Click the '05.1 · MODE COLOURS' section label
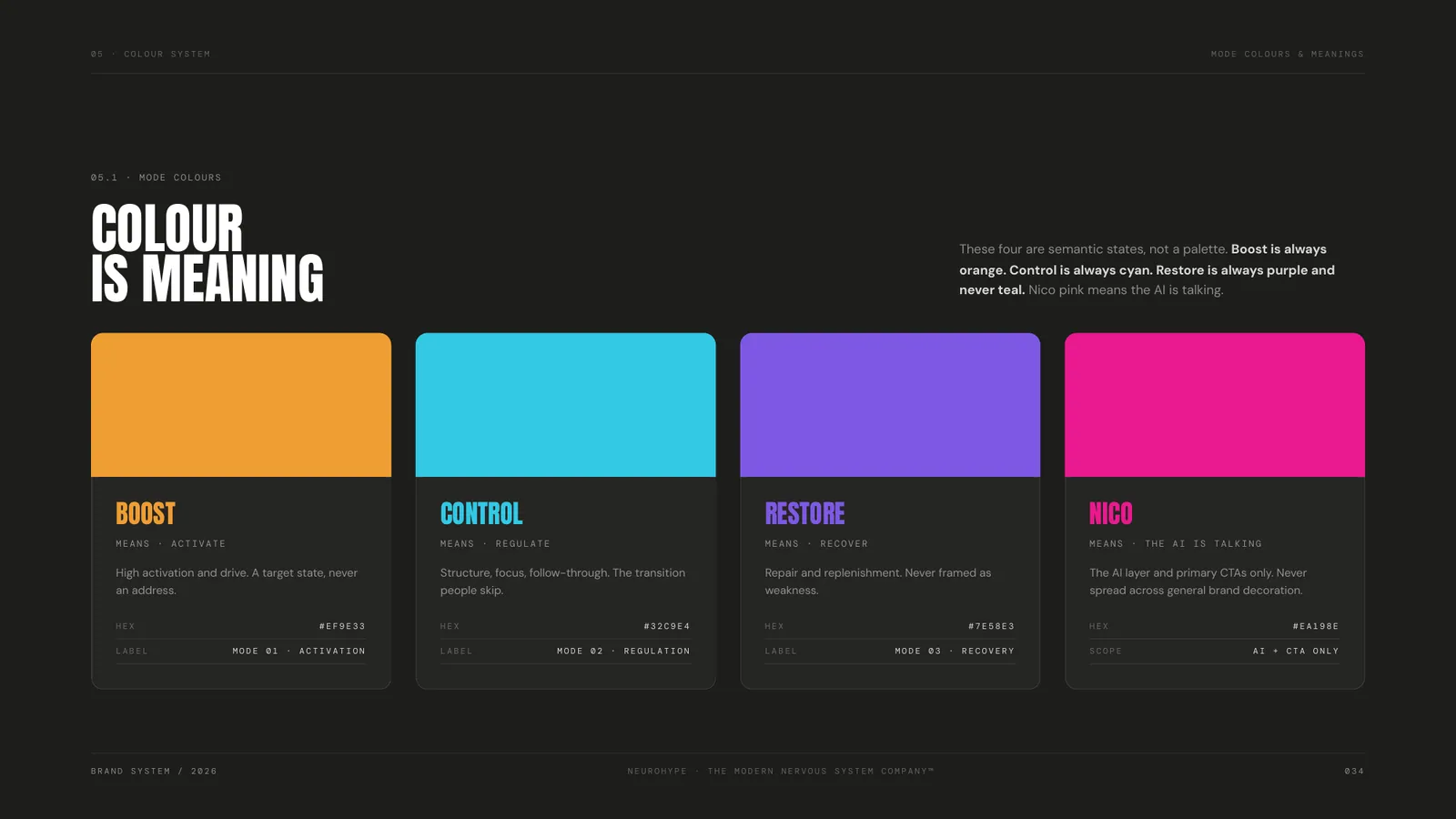This screenshot has width=1456, height=819. click(157, 177)
